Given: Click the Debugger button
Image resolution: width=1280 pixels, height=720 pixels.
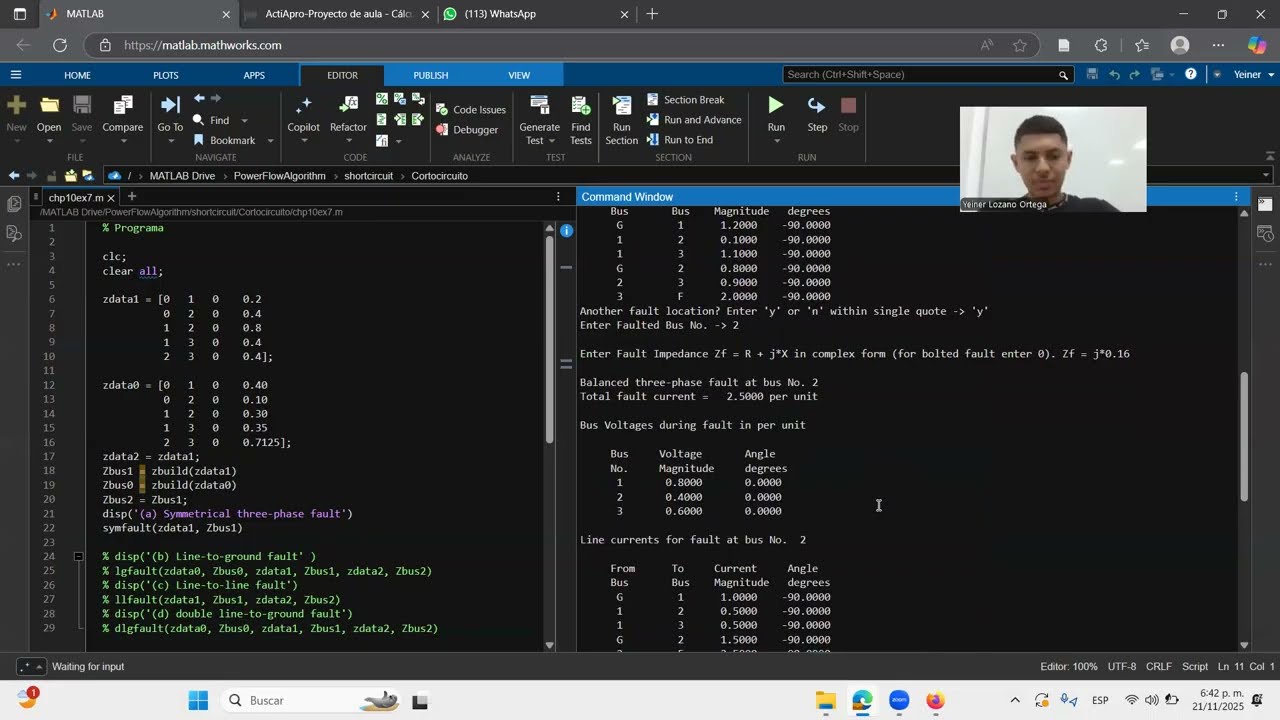Looking at the screenshot, I should click(x=467, y=130).
